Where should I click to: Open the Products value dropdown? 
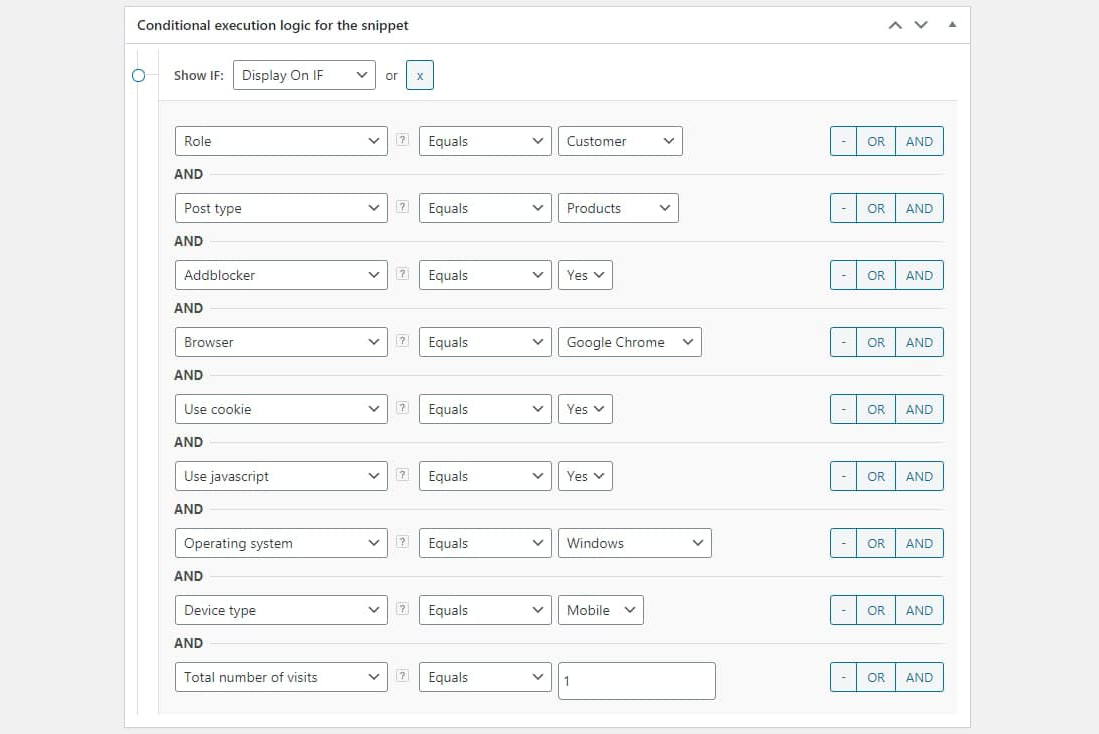tap(618, 208)
